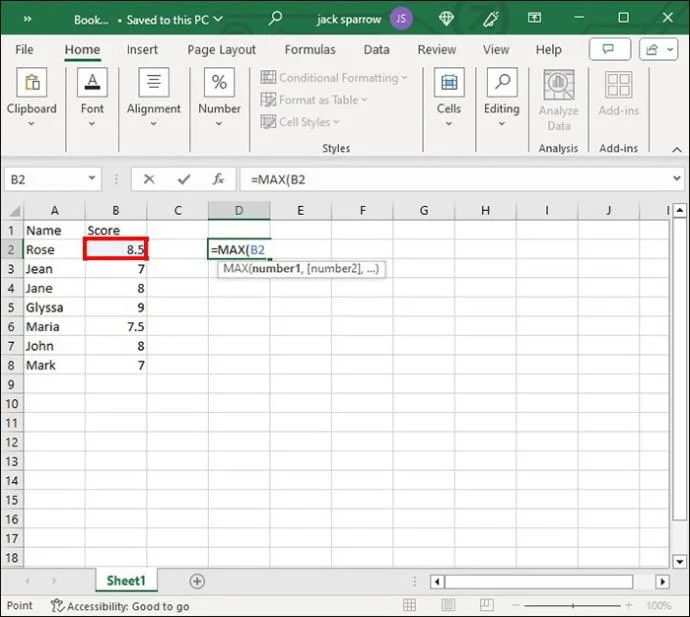Add a new sheet with plus icon
Screen dimensions: 690x617
coord(197,581)
